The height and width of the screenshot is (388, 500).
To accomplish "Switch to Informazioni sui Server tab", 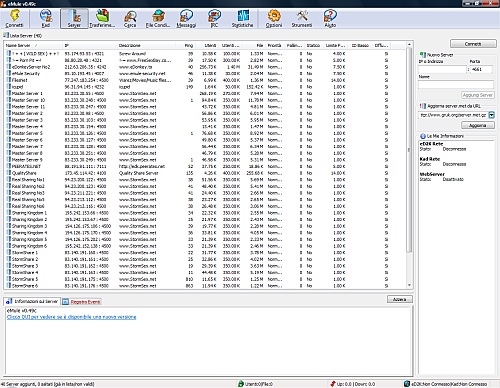I will [32, 301].
